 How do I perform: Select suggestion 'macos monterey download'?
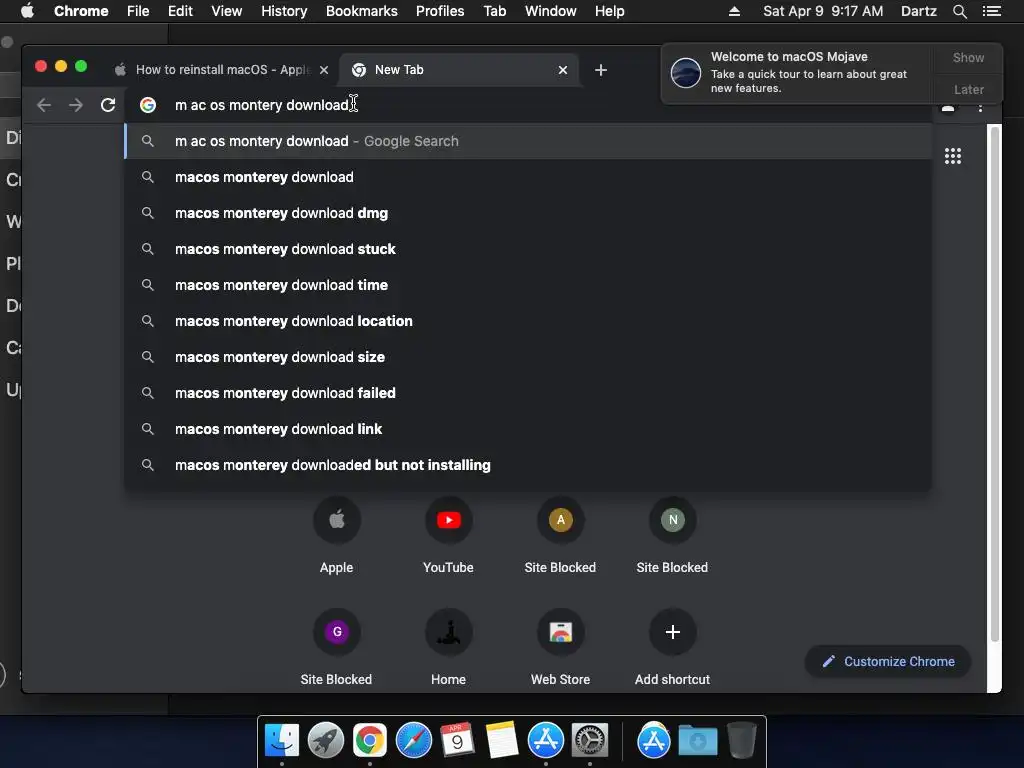pos(528,177)
